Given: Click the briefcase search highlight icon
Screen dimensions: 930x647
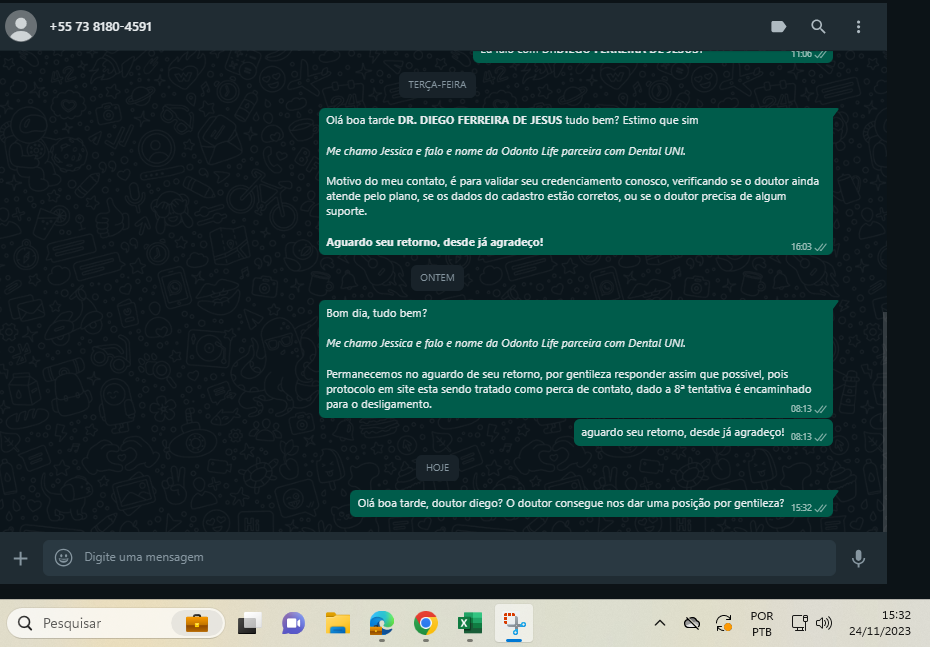Looking at the screenshot, I should click(x=197, y=623).
